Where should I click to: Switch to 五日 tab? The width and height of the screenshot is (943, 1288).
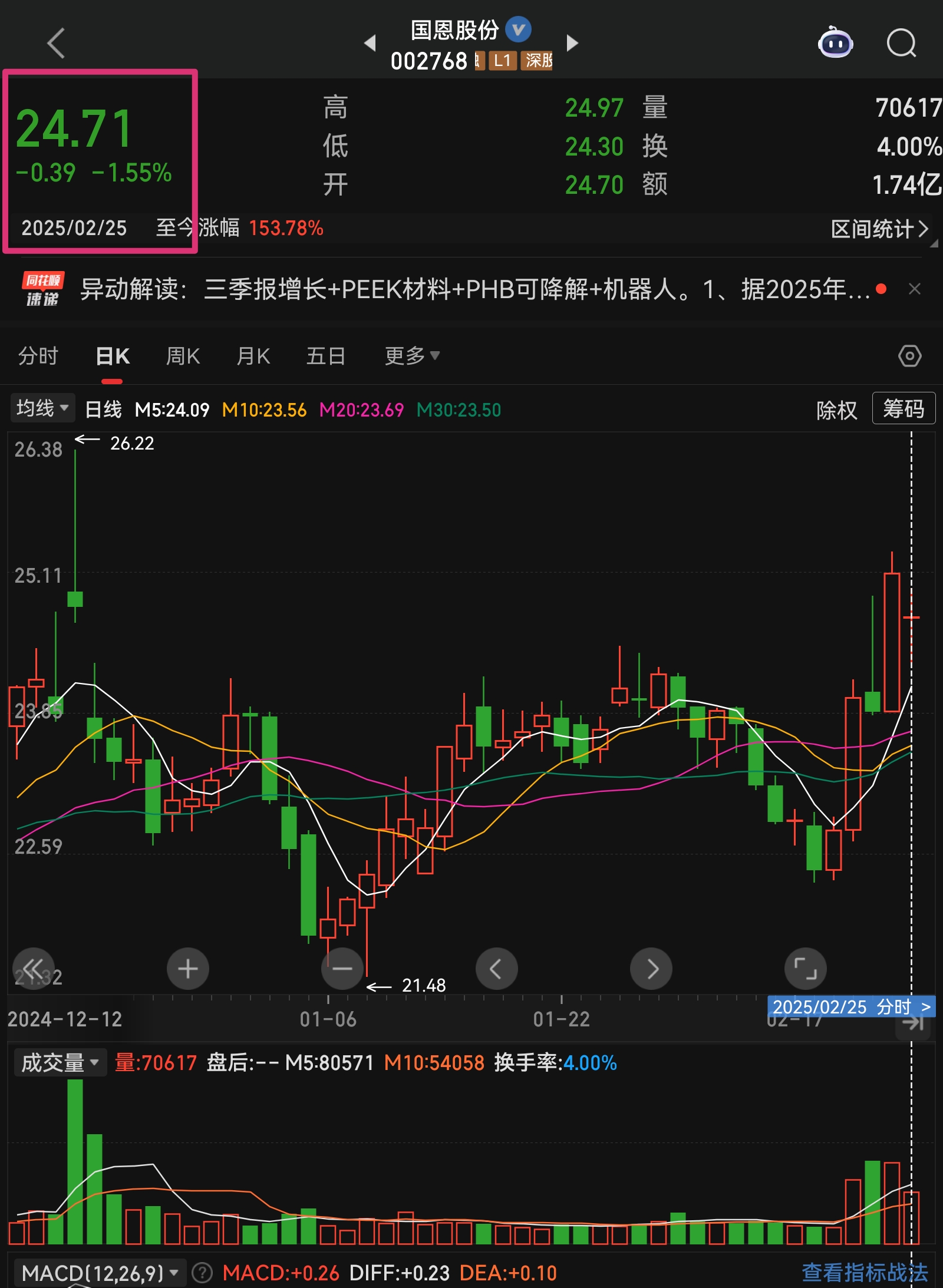[x=326, y=356]
